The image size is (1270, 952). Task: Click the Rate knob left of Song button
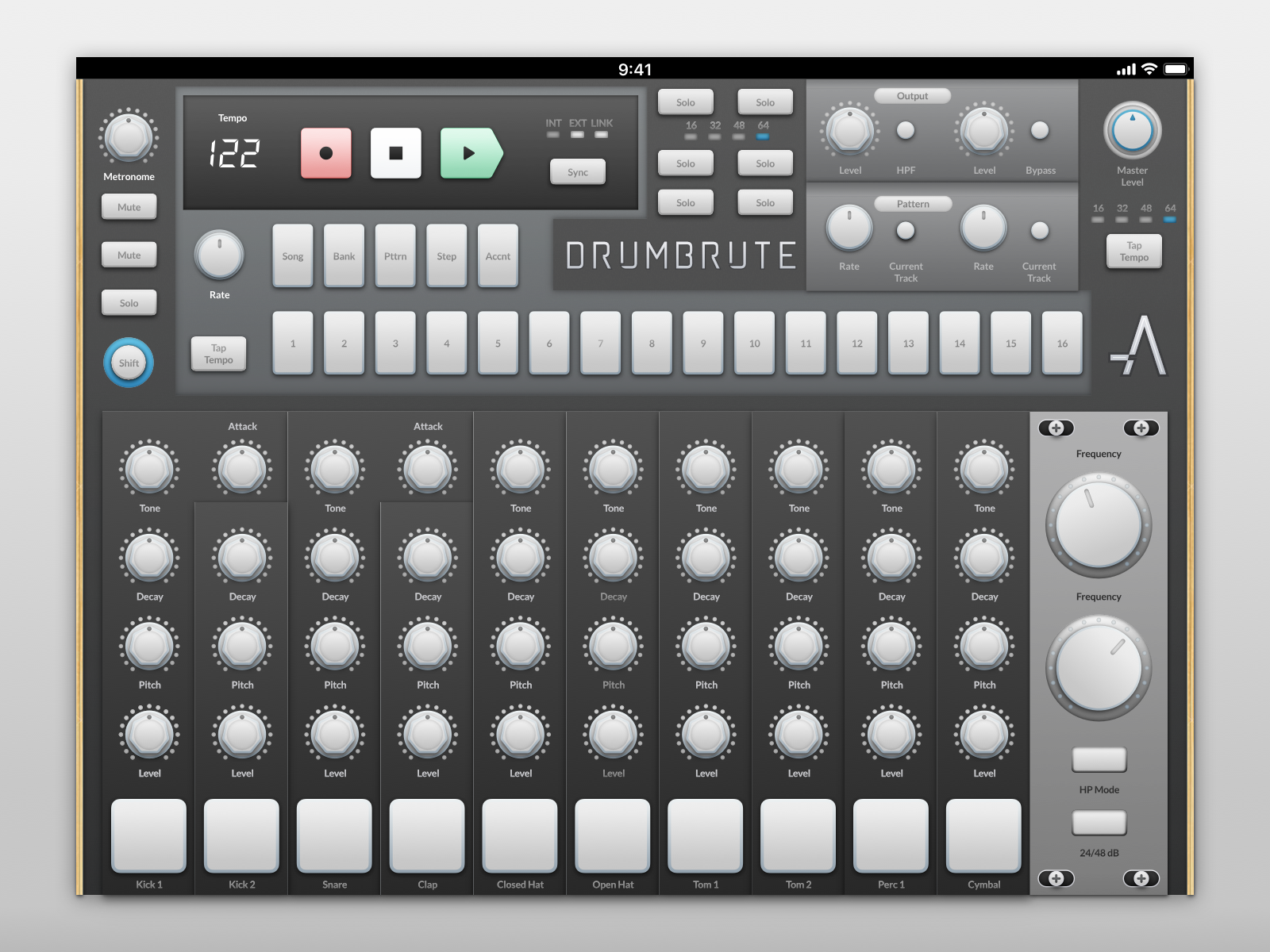click(x=219, y=255)
